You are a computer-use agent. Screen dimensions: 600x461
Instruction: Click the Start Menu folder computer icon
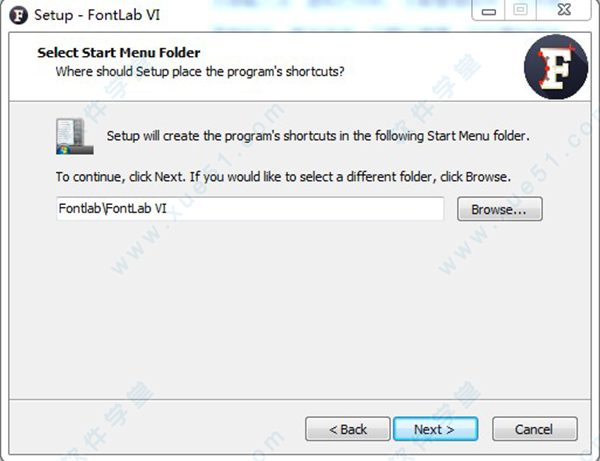(75, 136)
